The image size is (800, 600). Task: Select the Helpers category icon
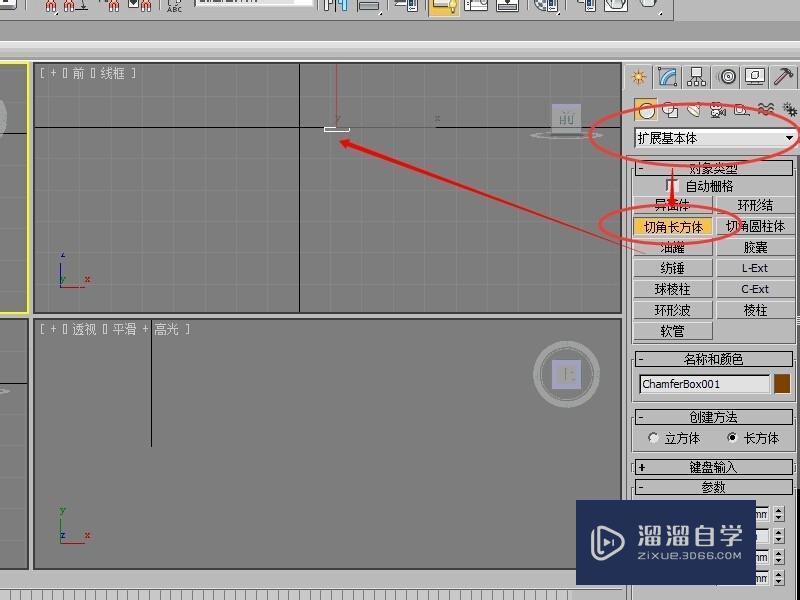(742, 109)
